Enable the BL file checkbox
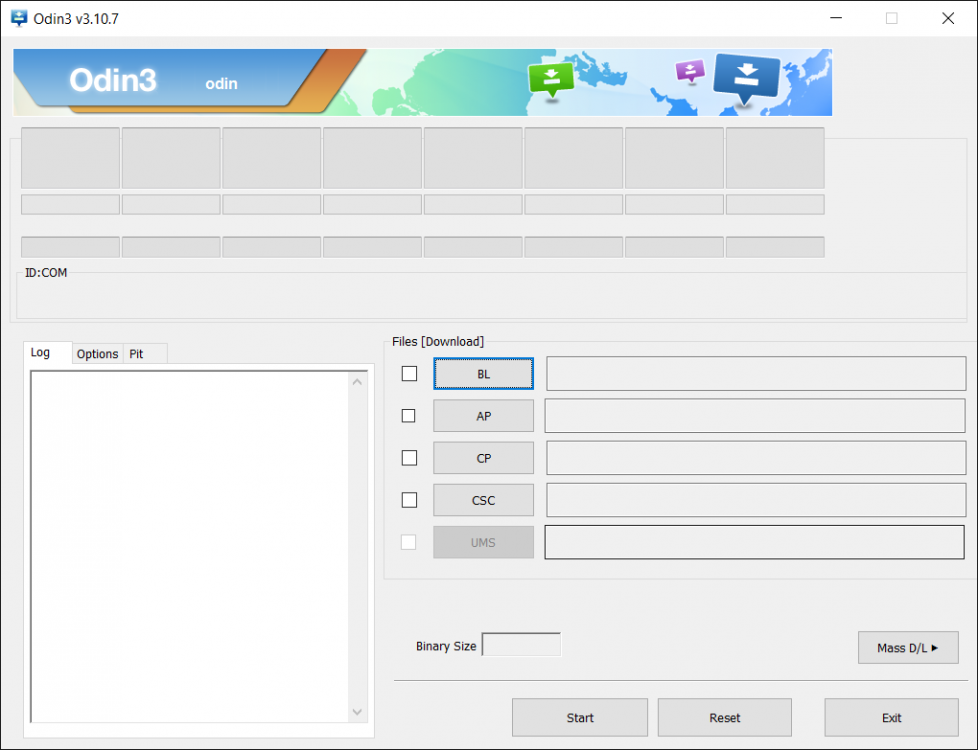This screenshot has width=978, height=750. point(409,373)
